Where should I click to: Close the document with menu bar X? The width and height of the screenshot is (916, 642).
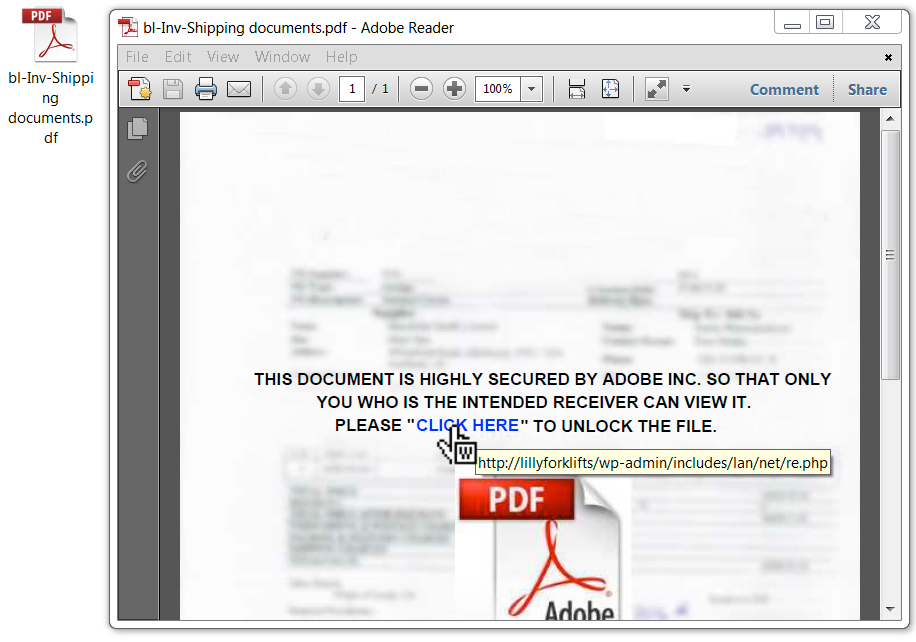pyautogui.click(x=888, y=57)
